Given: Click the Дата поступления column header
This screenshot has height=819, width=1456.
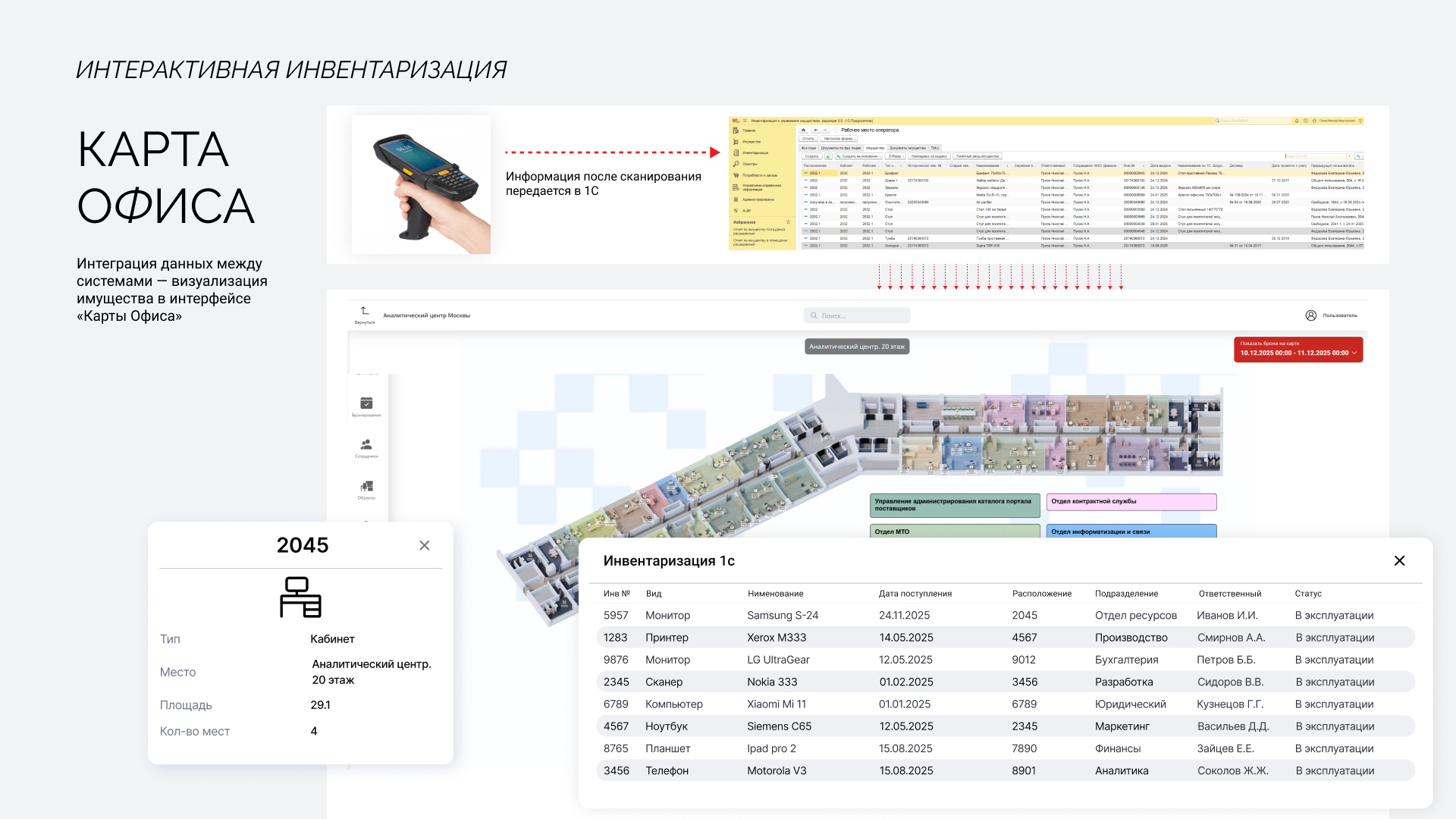Looking at the screenshot, I should (x=915, y=594).
